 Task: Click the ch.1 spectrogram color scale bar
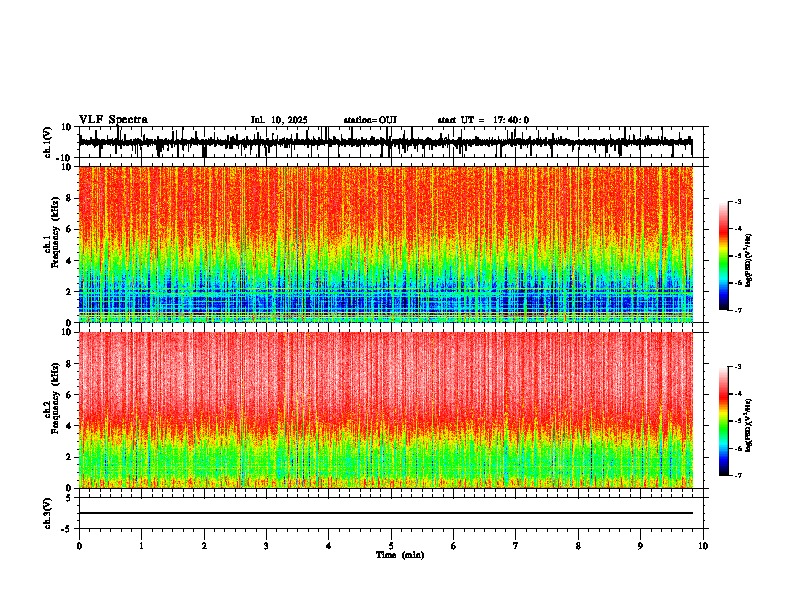click(x=724, y=256)
